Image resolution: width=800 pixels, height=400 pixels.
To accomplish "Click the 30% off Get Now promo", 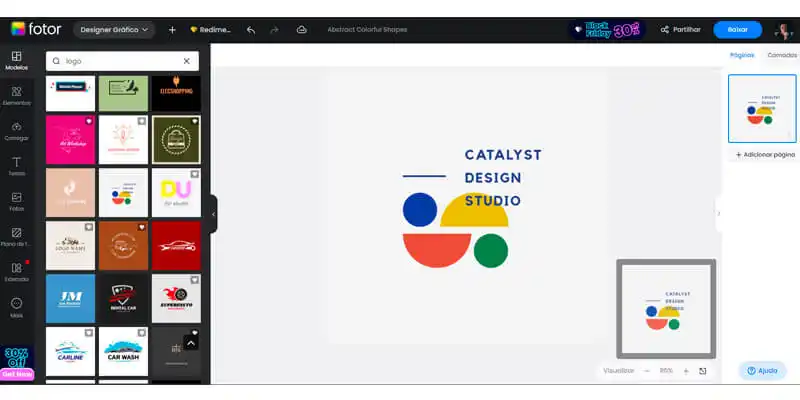I will (17, 364).
